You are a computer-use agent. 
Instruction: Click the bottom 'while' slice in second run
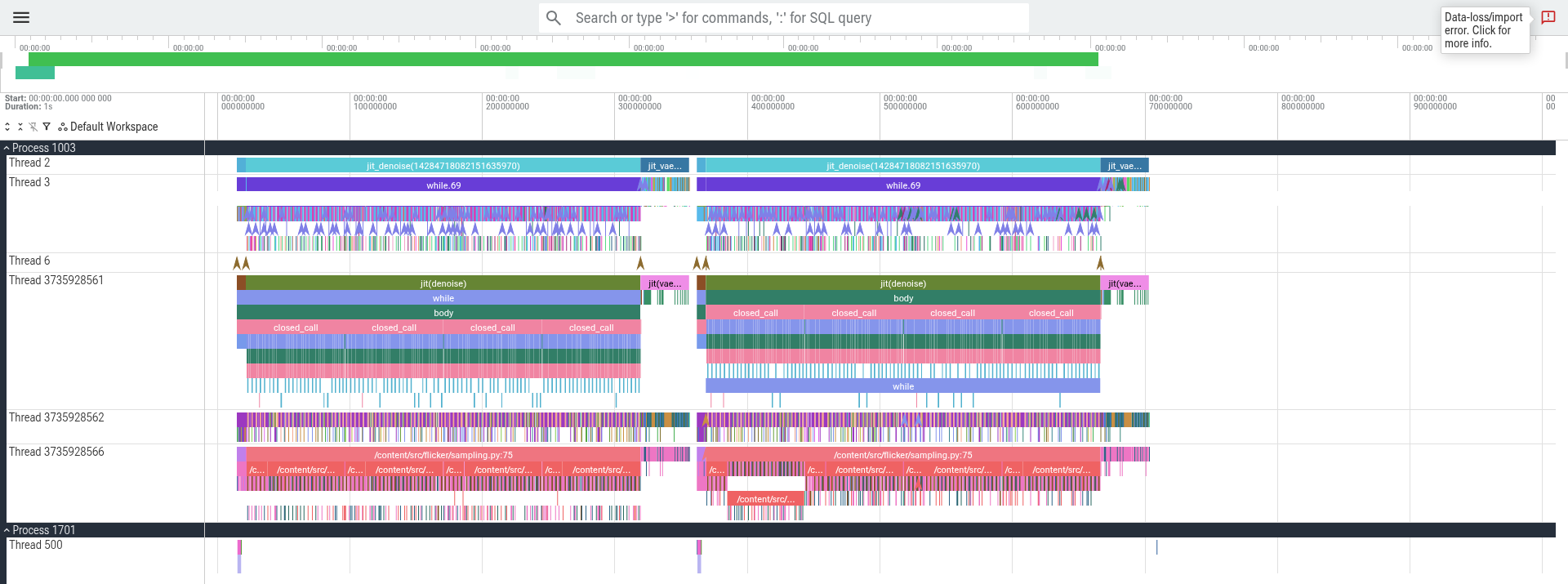click(x=902, y=386)
